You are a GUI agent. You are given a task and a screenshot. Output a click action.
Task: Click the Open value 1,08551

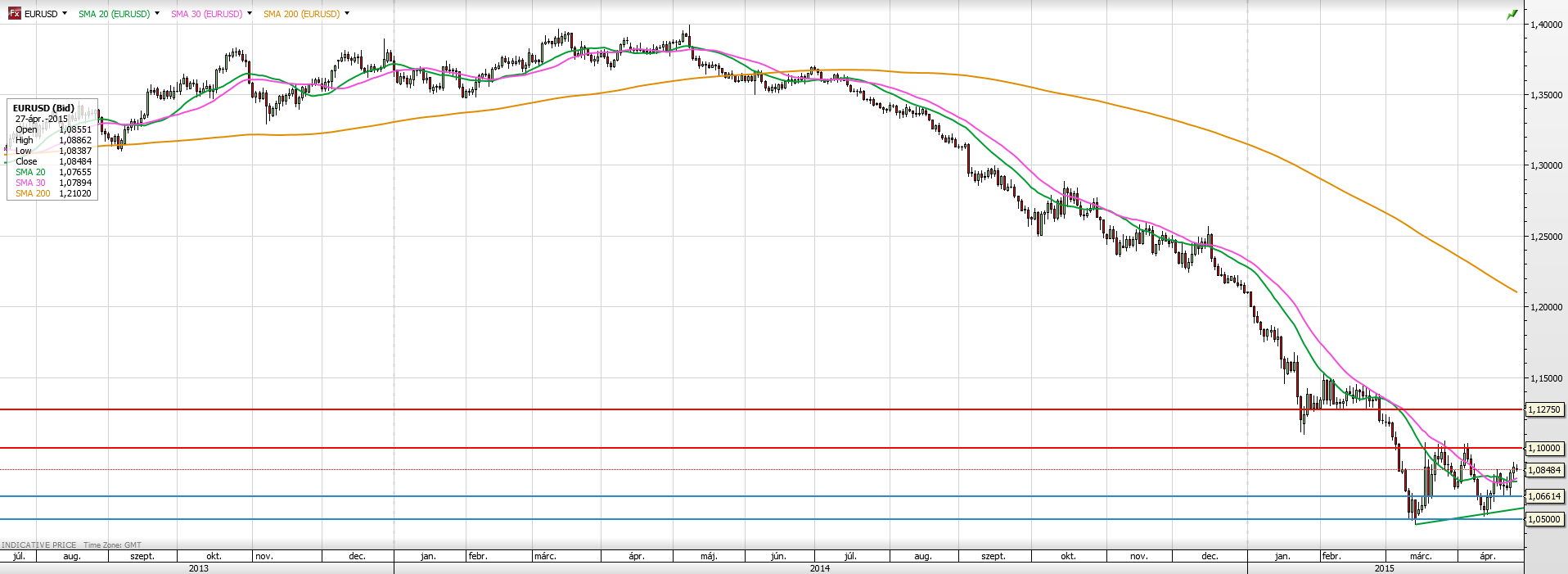point(75,129)
